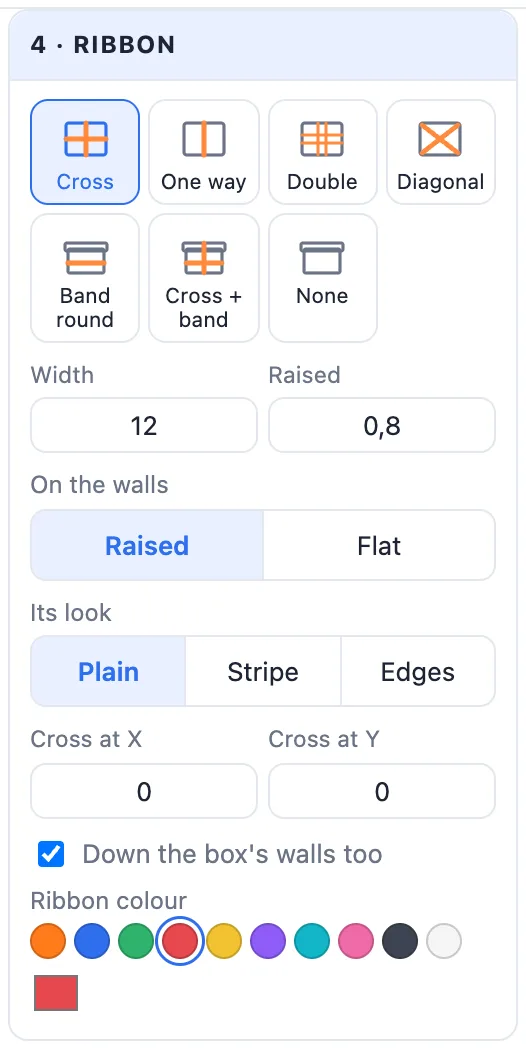Choose the Edges ribbon look
The image size is (526, 1048).
pyautogui.click(x=418, y=671)
